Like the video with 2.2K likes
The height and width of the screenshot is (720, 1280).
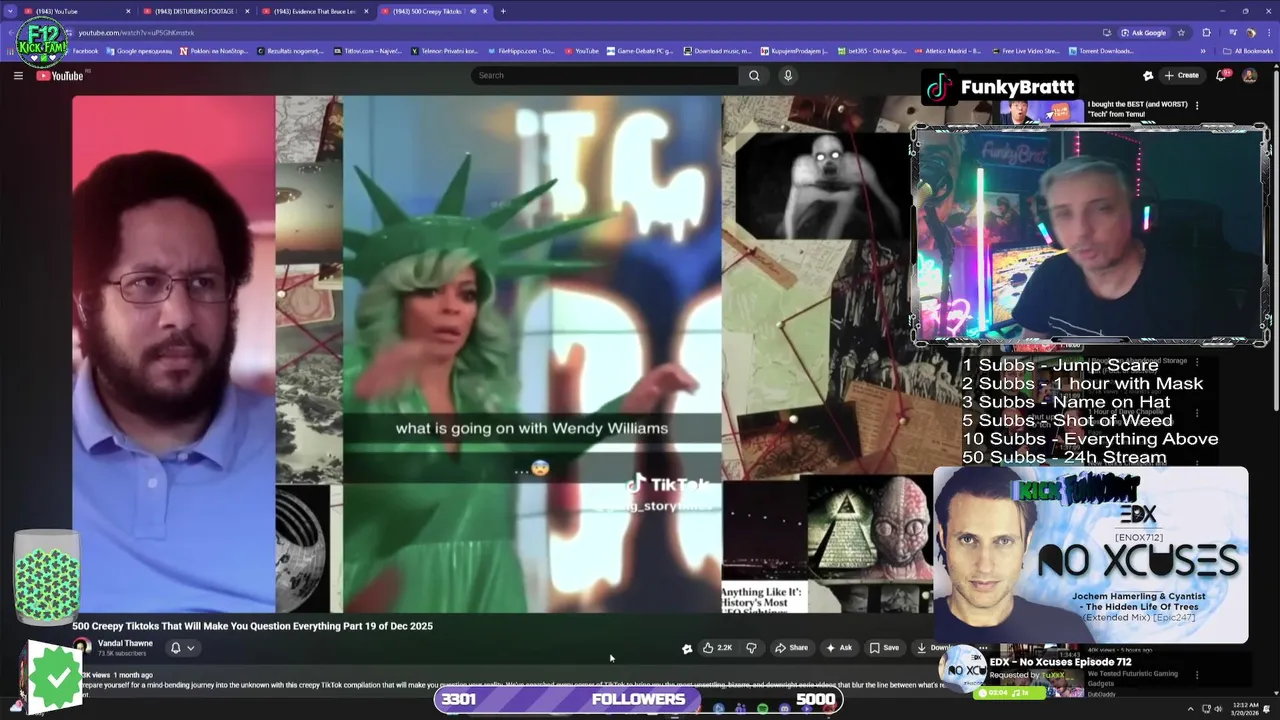pyautogui.click(x=717, y=648)
